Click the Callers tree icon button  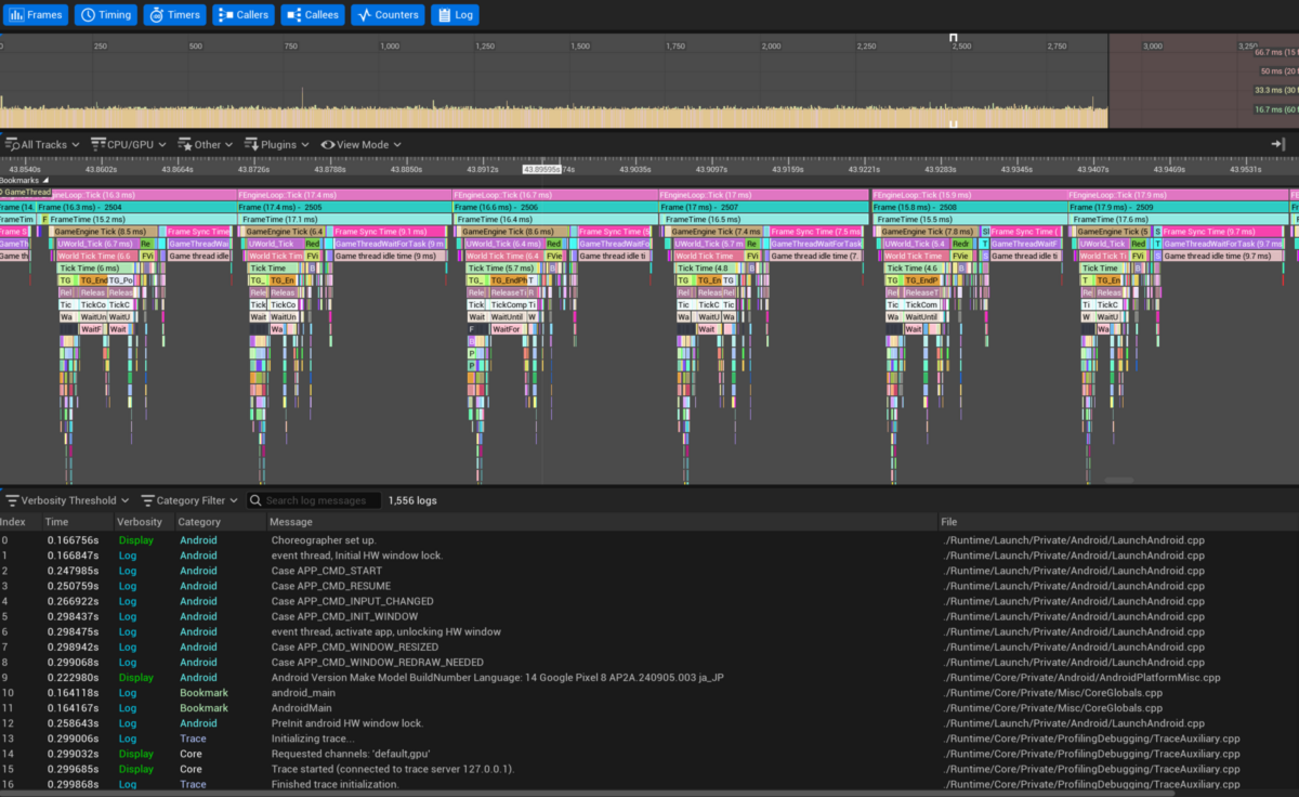point(227,15)
